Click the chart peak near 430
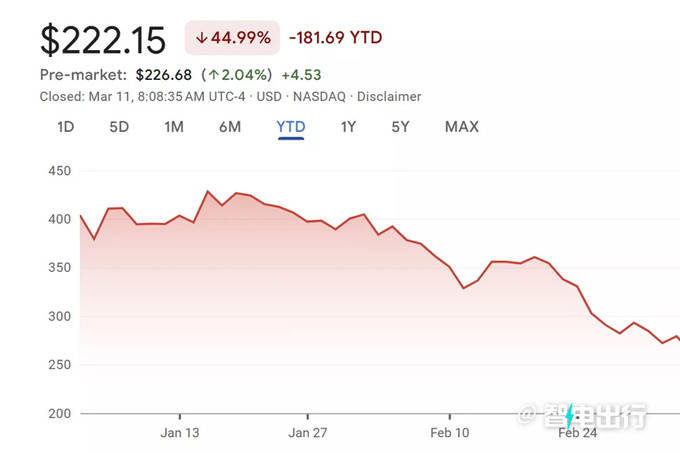The height and width of the screenshot is (453, 680). [208, 191]
